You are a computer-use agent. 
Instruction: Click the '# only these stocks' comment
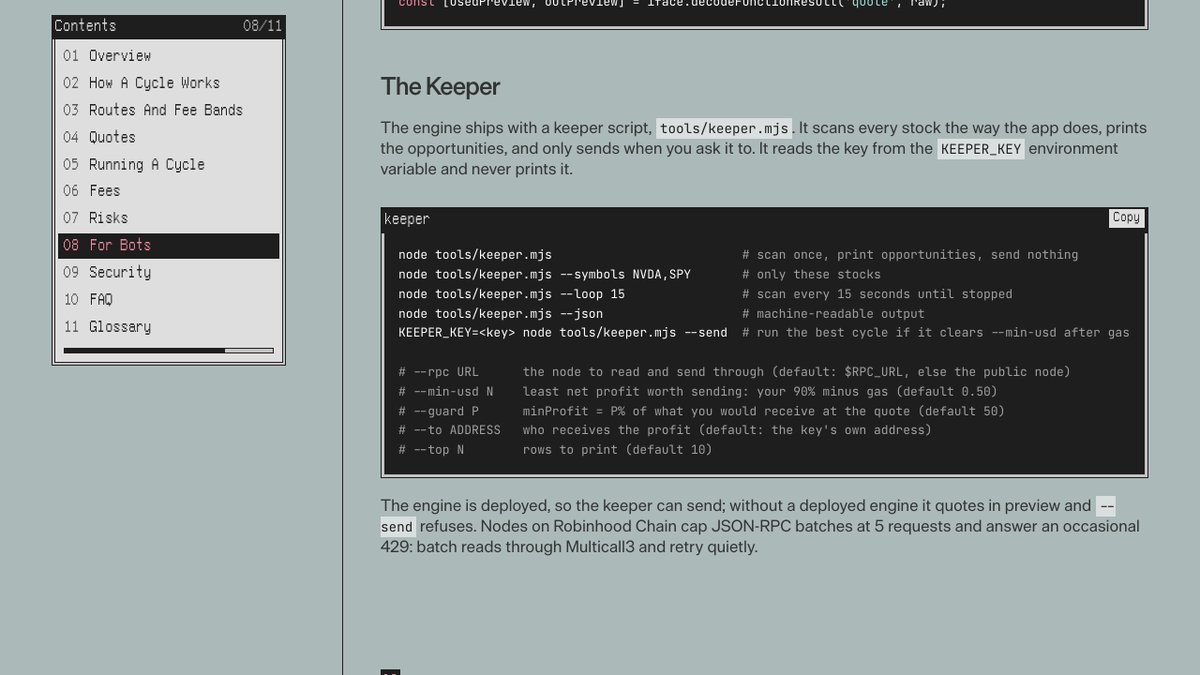point(811,274)
